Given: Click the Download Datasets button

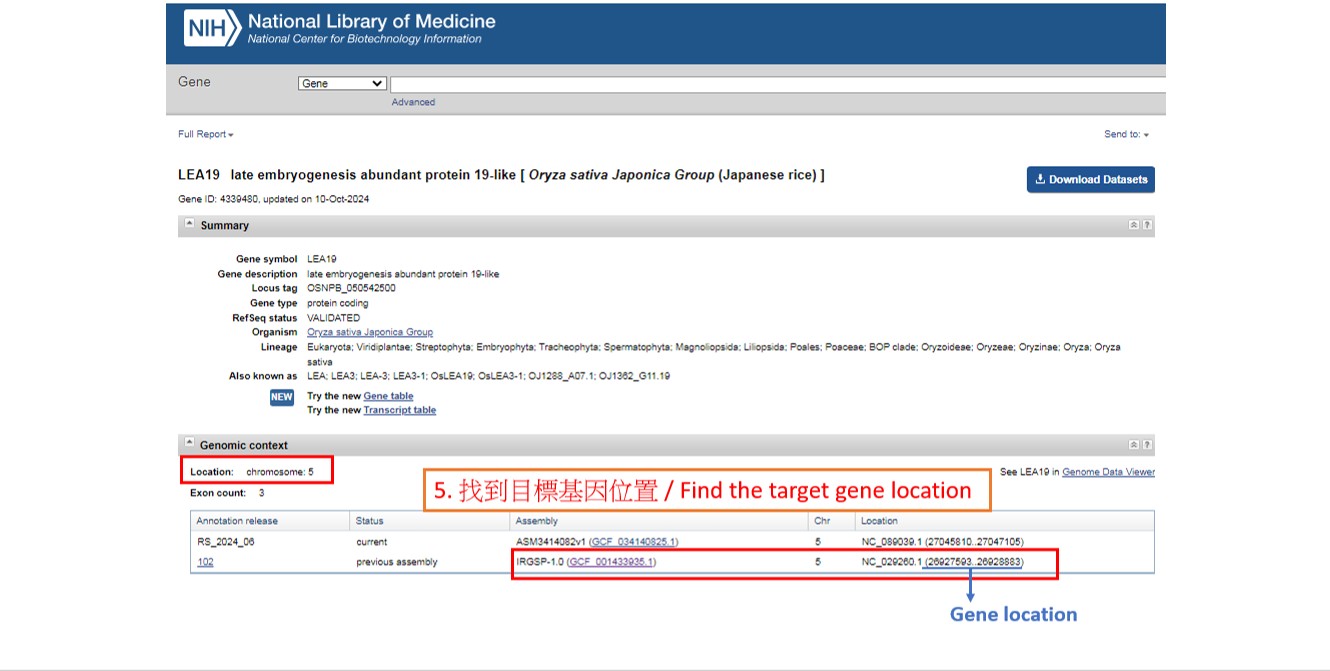Looking at the screenshot, I should (1090, 180).
